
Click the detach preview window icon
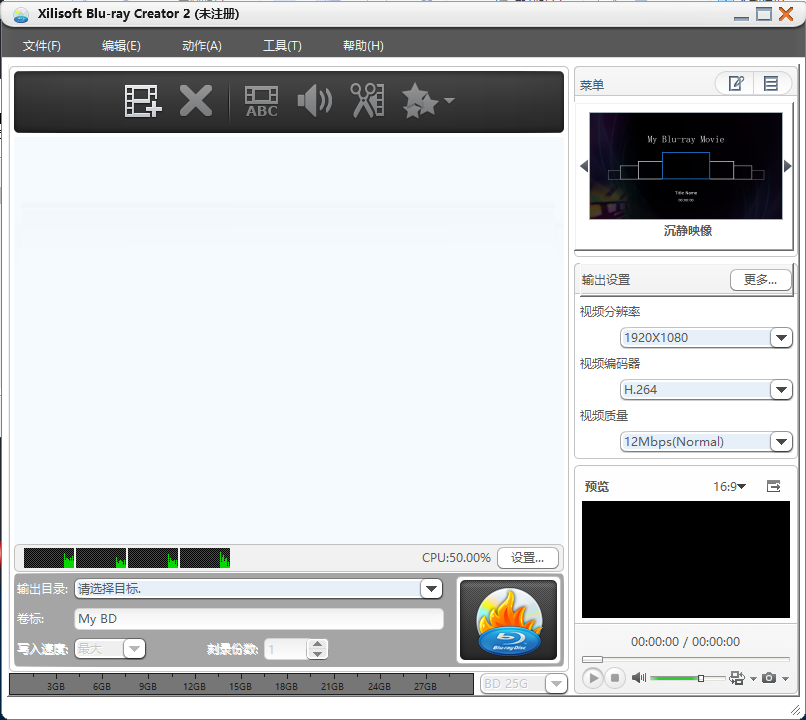[x=773, y=486]
